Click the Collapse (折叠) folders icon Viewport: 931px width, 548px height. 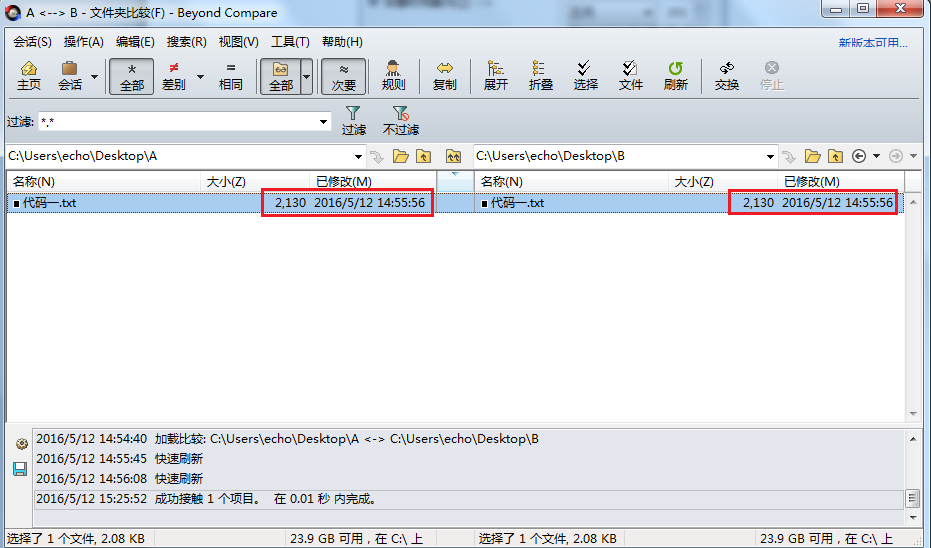tap(540, 76)
